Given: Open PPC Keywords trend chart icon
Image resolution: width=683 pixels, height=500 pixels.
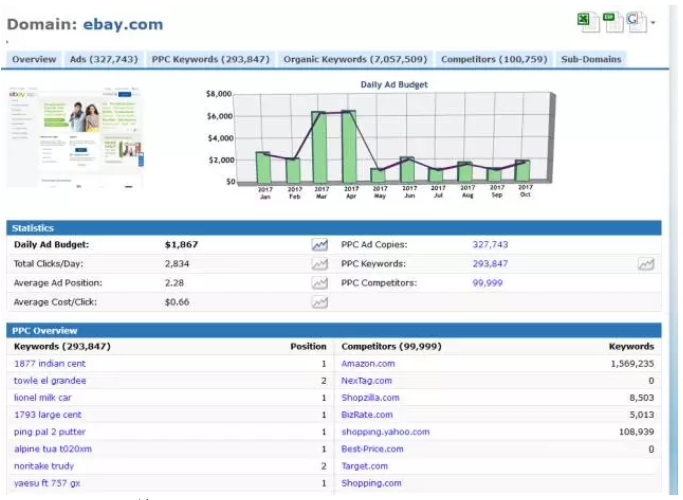Looking at the screenshot, I should point(647,264).
